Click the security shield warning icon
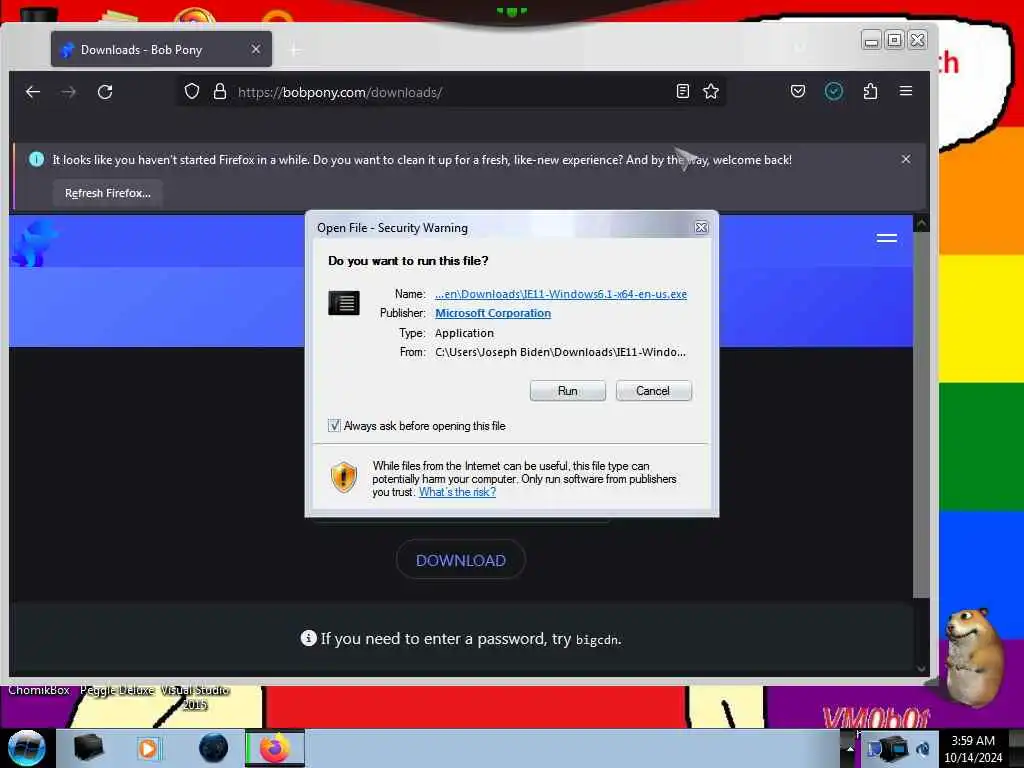Viewport: 1024px width, 768px height. click(344, 477)
